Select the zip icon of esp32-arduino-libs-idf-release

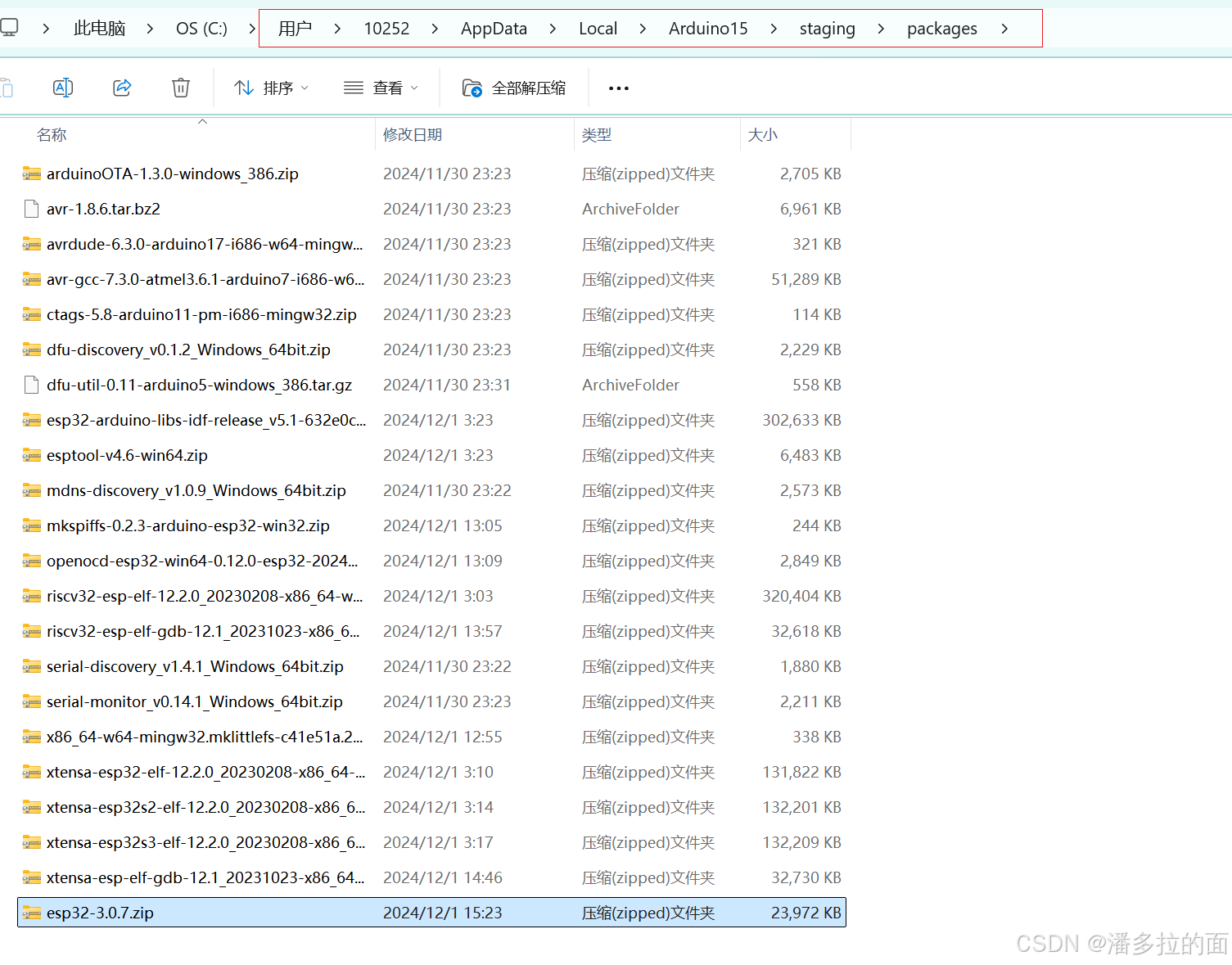pyautogui.click(x=32, y=420)
